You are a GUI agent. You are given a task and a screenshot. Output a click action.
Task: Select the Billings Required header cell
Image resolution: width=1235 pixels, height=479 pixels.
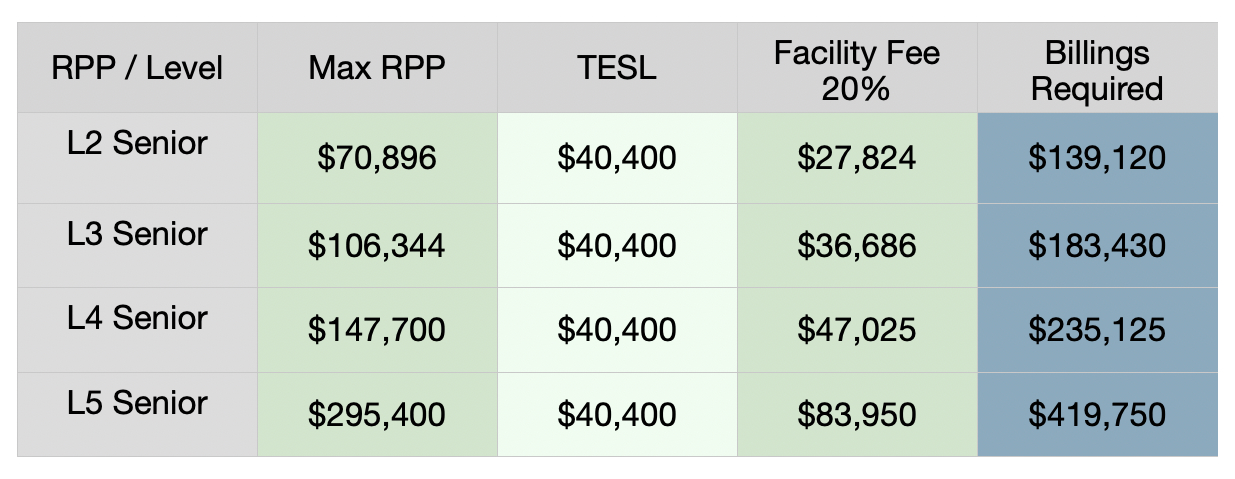click(1097, 69)
